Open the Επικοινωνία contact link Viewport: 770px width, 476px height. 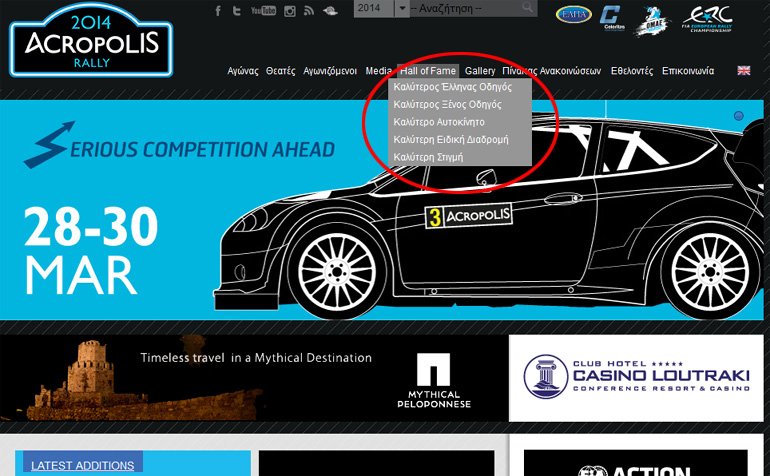(687, 71)
